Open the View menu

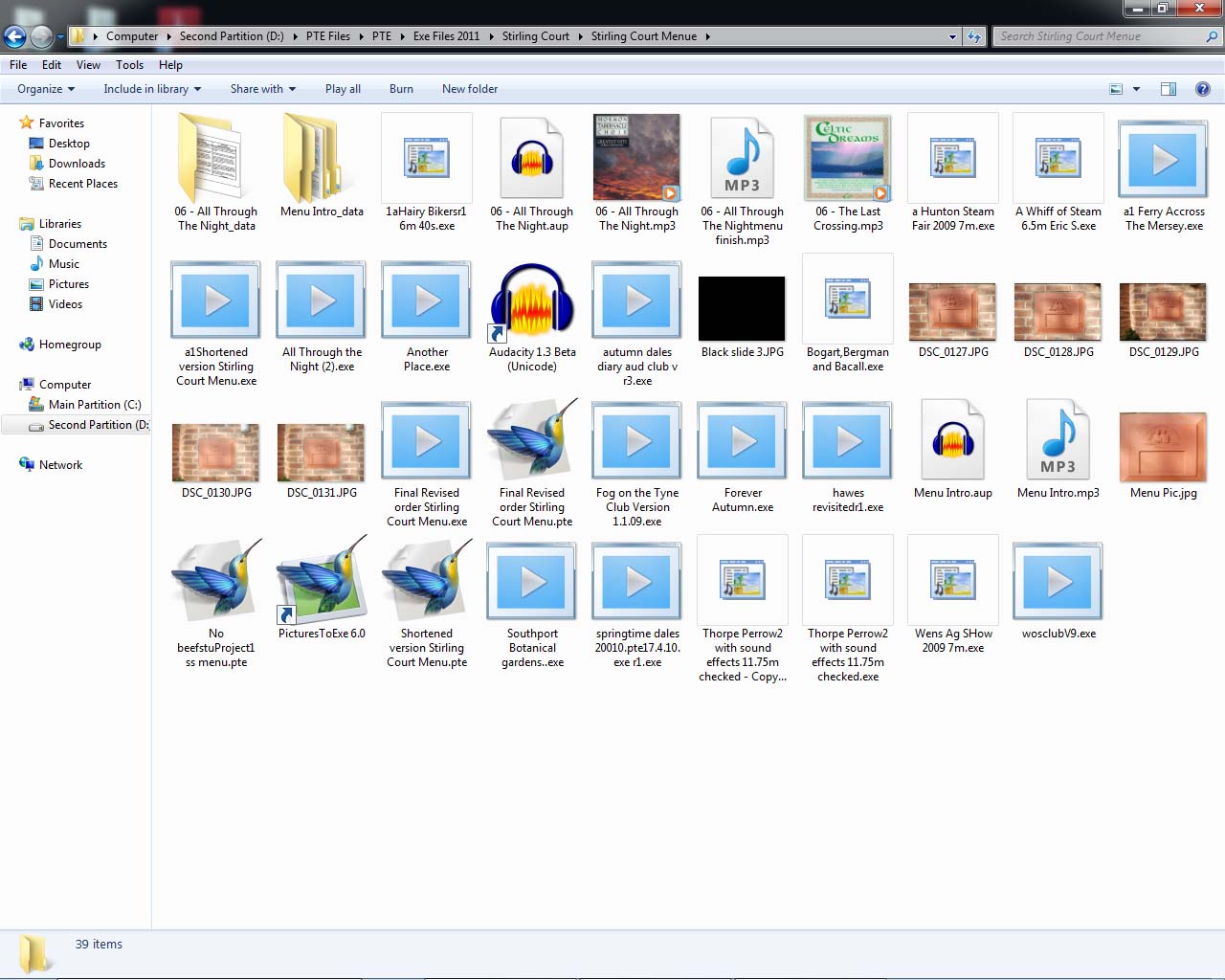[x=88, y=65]
